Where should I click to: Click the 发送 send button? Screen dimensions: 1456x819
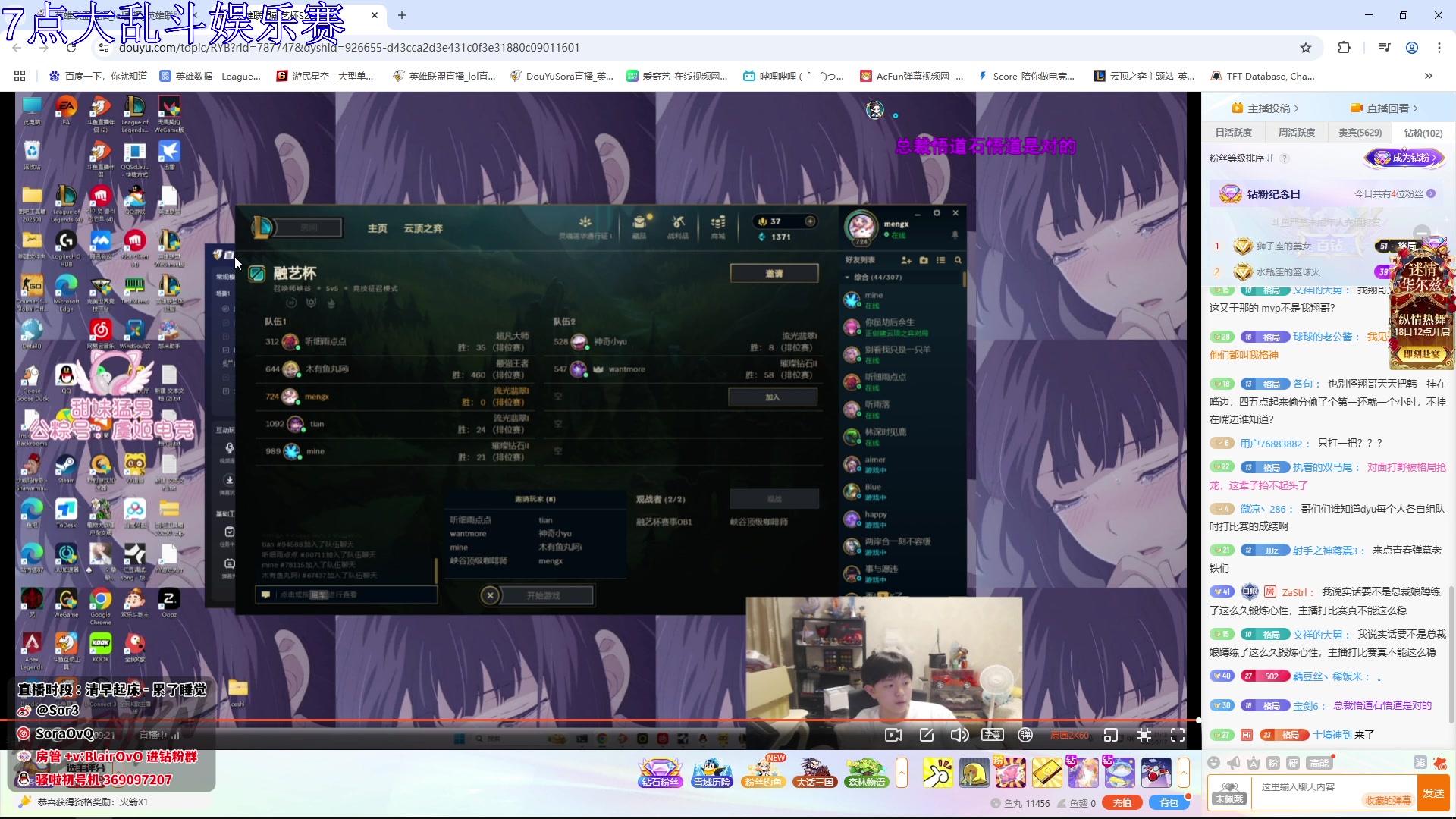(1433, 793)
